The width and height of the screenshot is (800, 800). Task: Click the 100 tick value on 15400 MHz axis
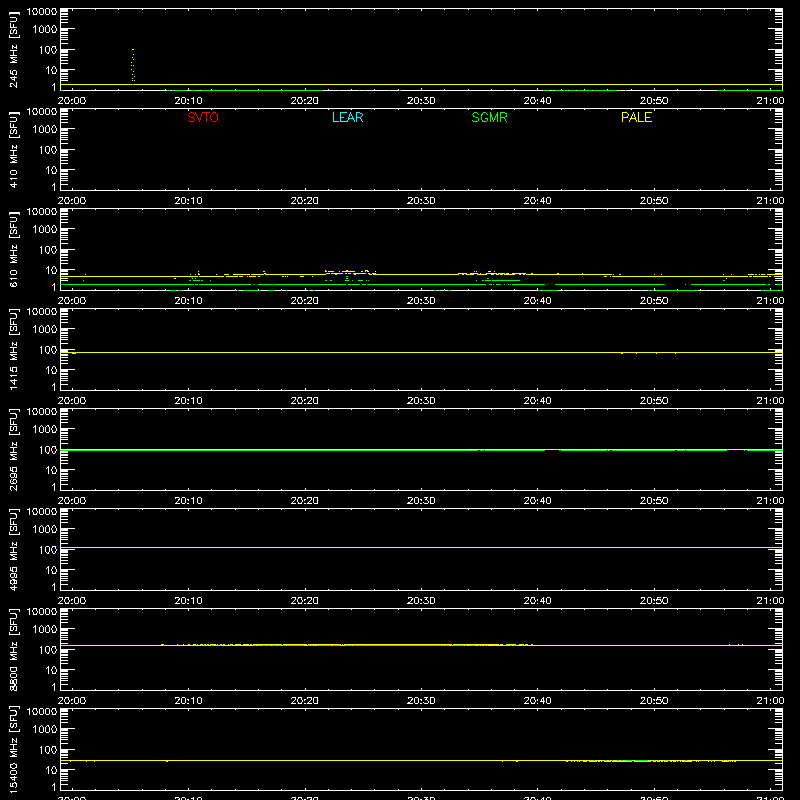tap(48, 749)
